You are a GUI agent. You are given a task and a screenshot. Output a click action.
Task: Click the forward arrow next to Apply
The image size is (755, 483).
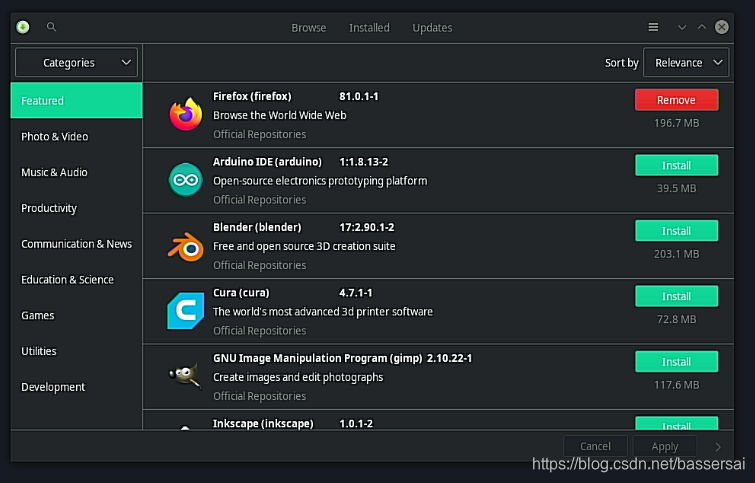coord(718,447)
